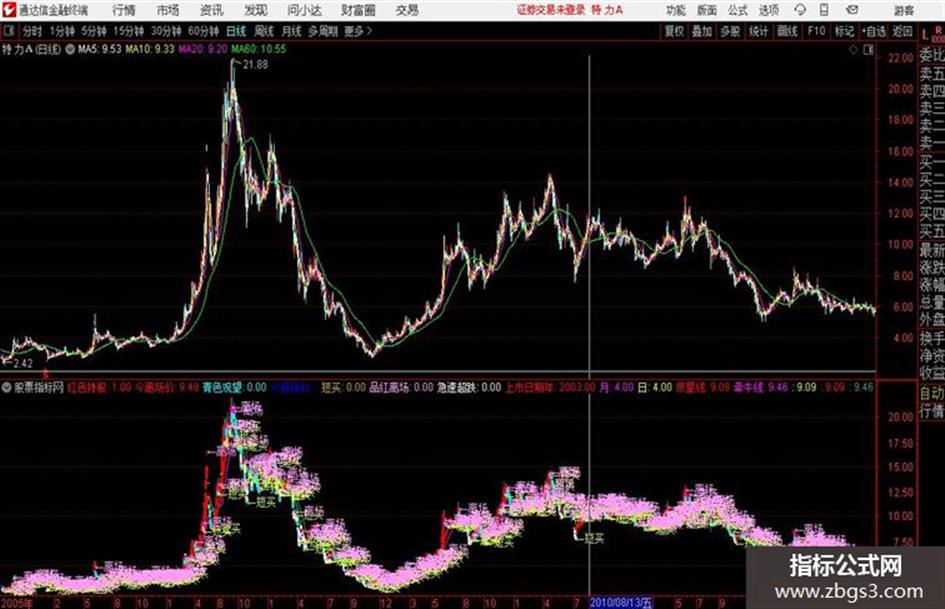Click the 通达信 red logo icon
This screenshot has height=609, width=945.
9,10
